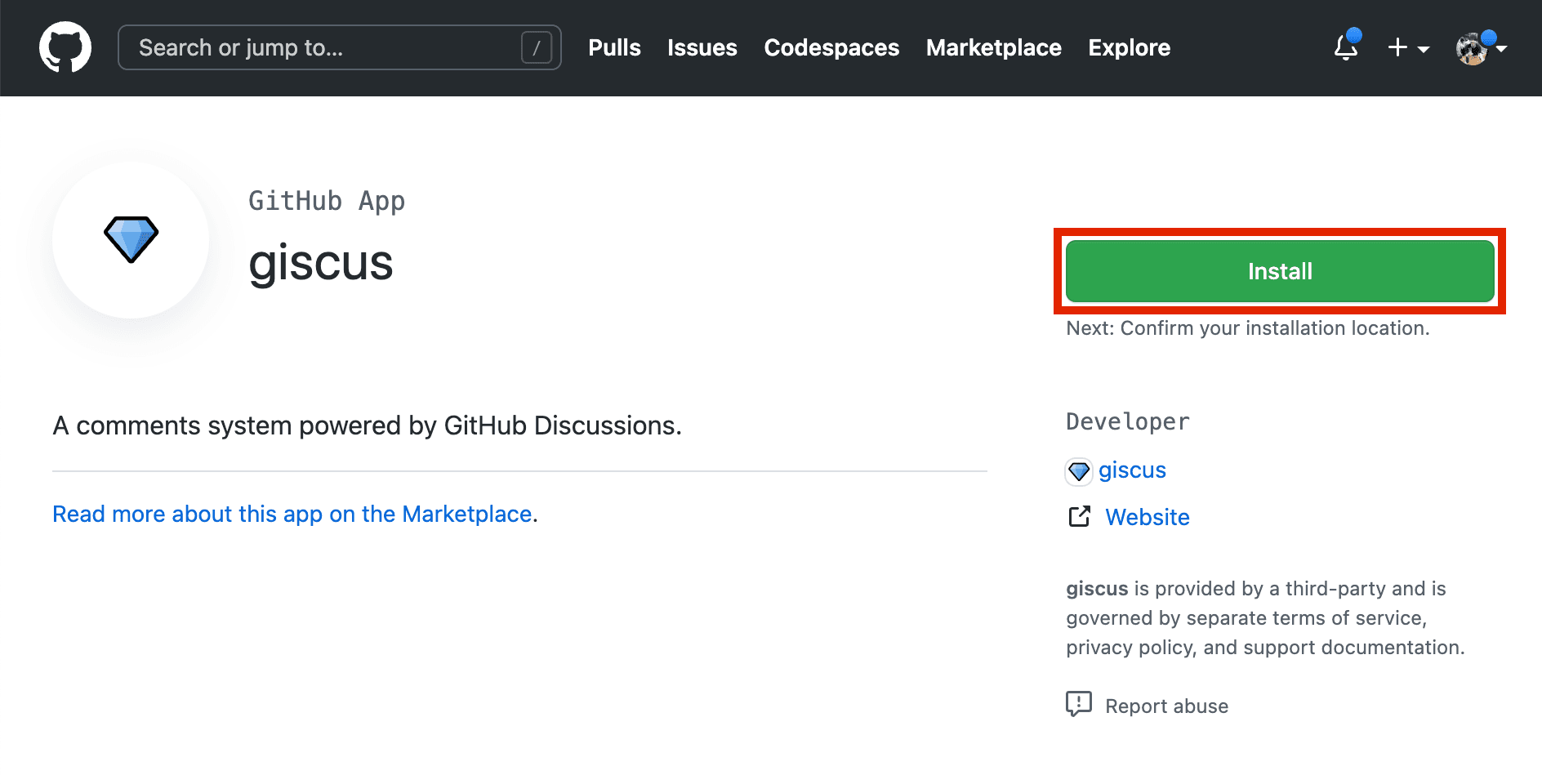1542x784 pixels.
Task: Go to Pulls in the header
Action: (614, 47)
